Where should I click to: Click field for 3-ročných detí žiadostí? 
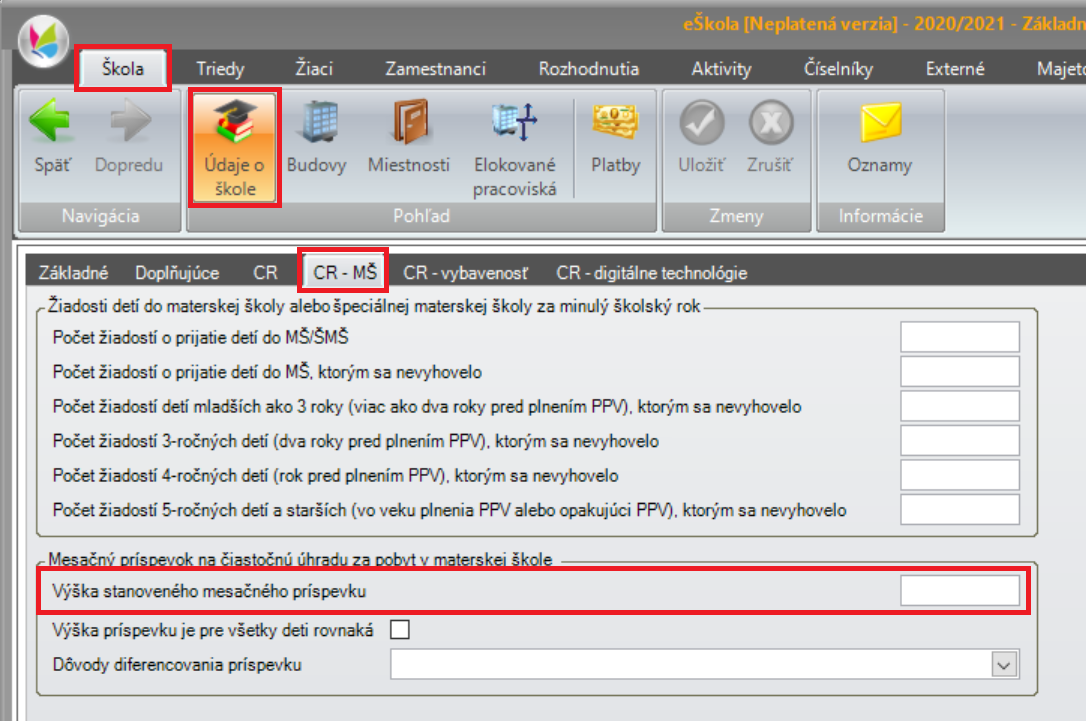click(x=960, y=441)
